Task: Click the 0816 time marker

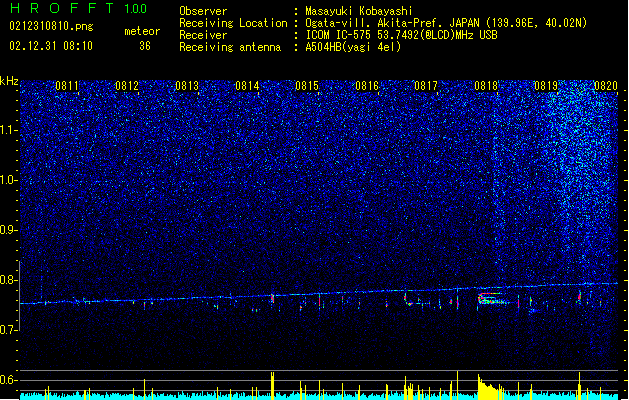Action: point(367,86)
